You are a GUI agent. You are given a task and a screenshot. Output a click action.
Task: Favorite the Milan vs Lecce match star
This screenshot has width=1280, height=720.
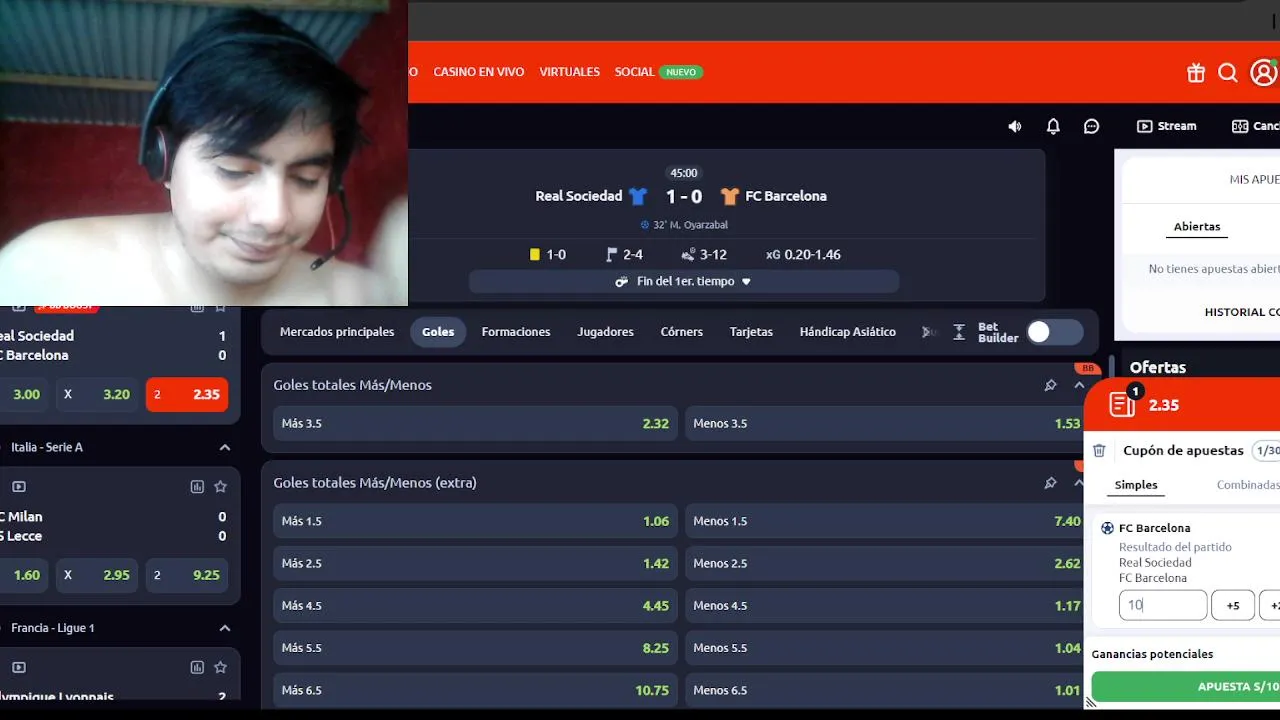click(220, 487)
